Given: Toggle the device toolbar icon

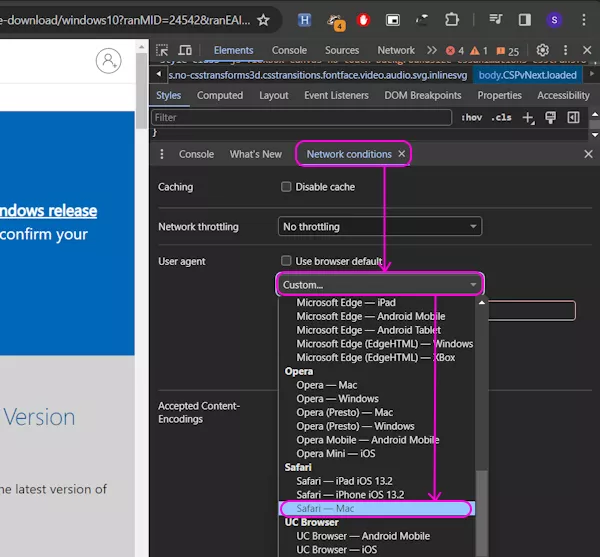Looking at the screenshot, I should click(x=186, y=50).
